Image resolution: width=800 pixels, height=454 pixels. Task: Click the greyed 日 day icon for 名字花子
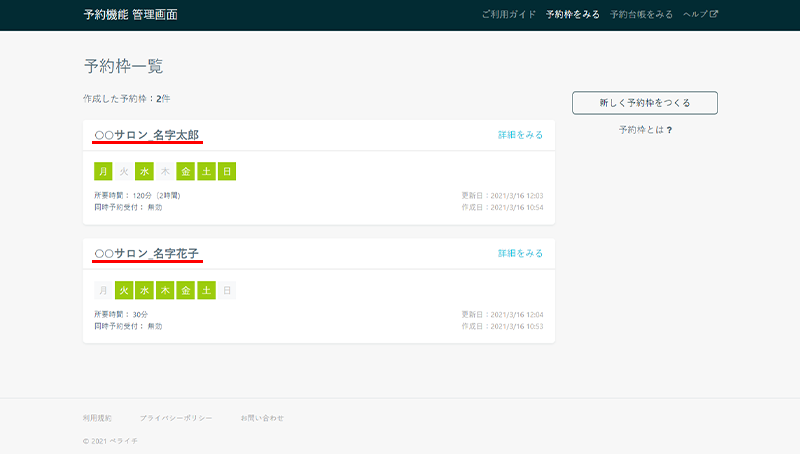(227, 290)
